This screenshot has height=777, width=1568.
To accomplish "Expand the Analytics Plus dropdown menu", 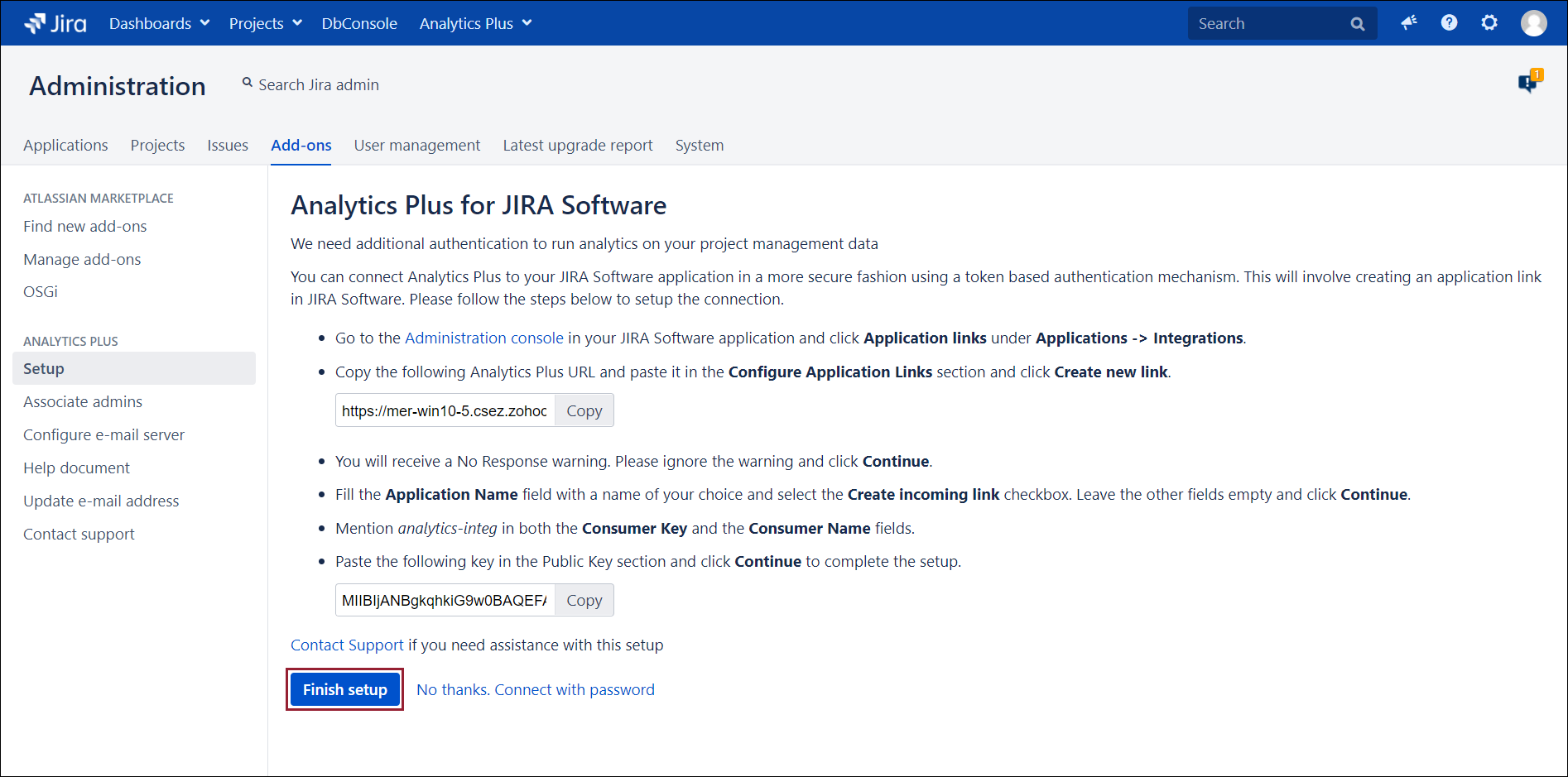I will [x=475, y=23].
